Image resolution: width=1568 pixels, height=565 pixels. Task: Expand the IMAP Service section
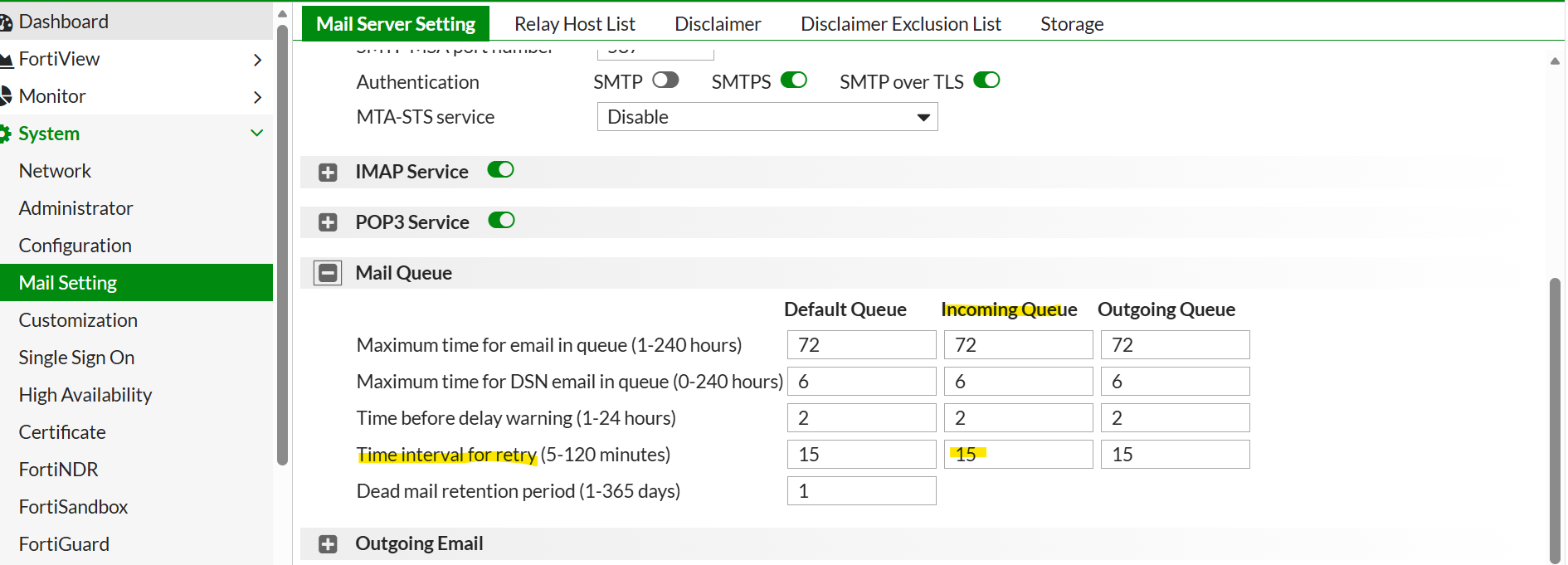click(x=329, y=172)
